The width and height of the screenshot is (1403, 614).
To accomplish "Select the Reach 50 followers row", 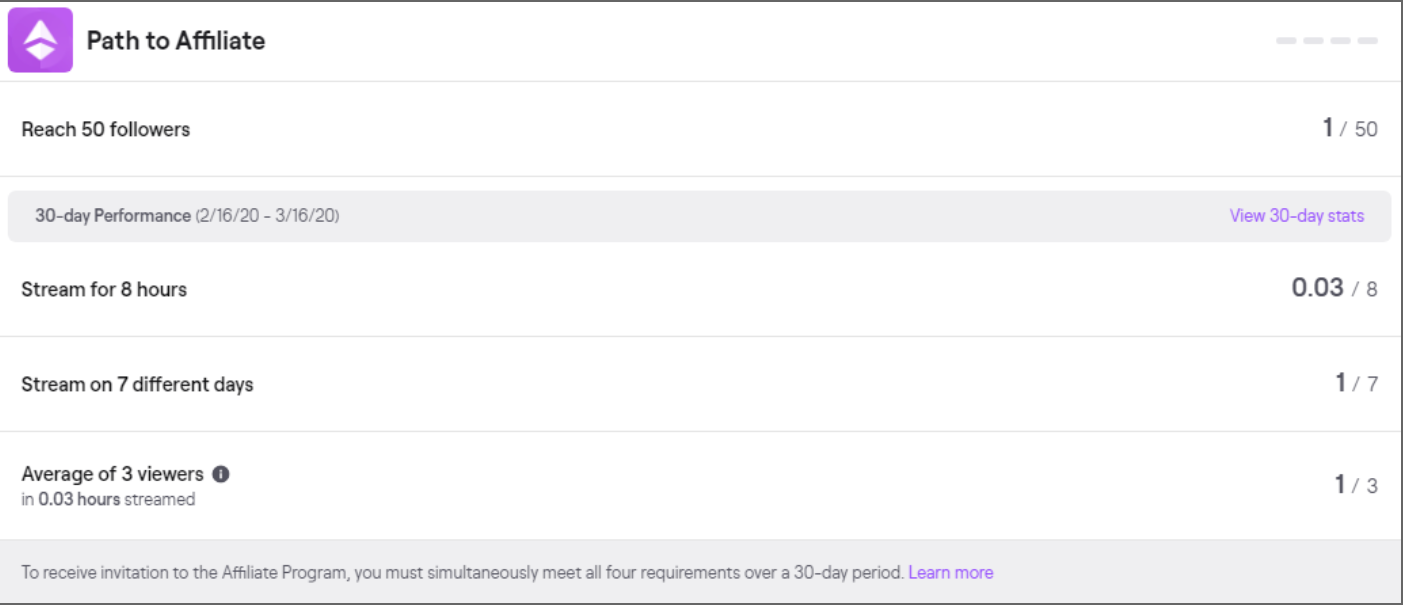I will 700,129.
